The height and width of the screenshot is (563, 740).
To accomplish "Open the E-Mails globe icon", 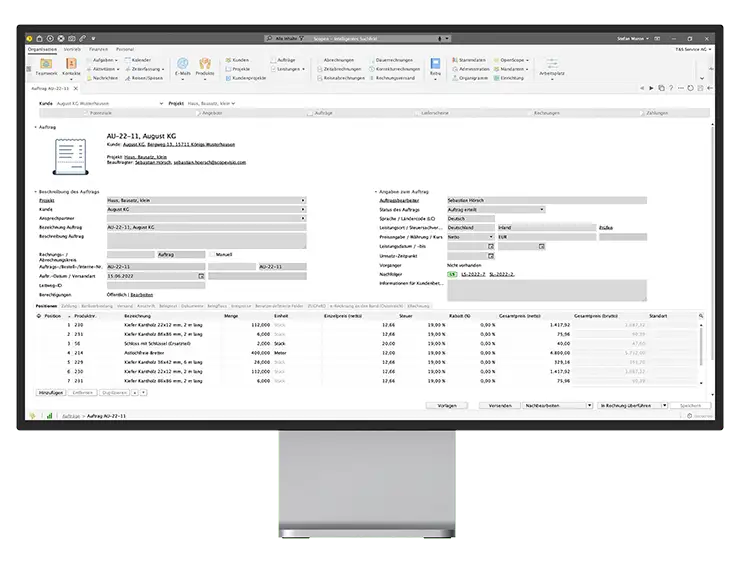I will tap(183, 65).
